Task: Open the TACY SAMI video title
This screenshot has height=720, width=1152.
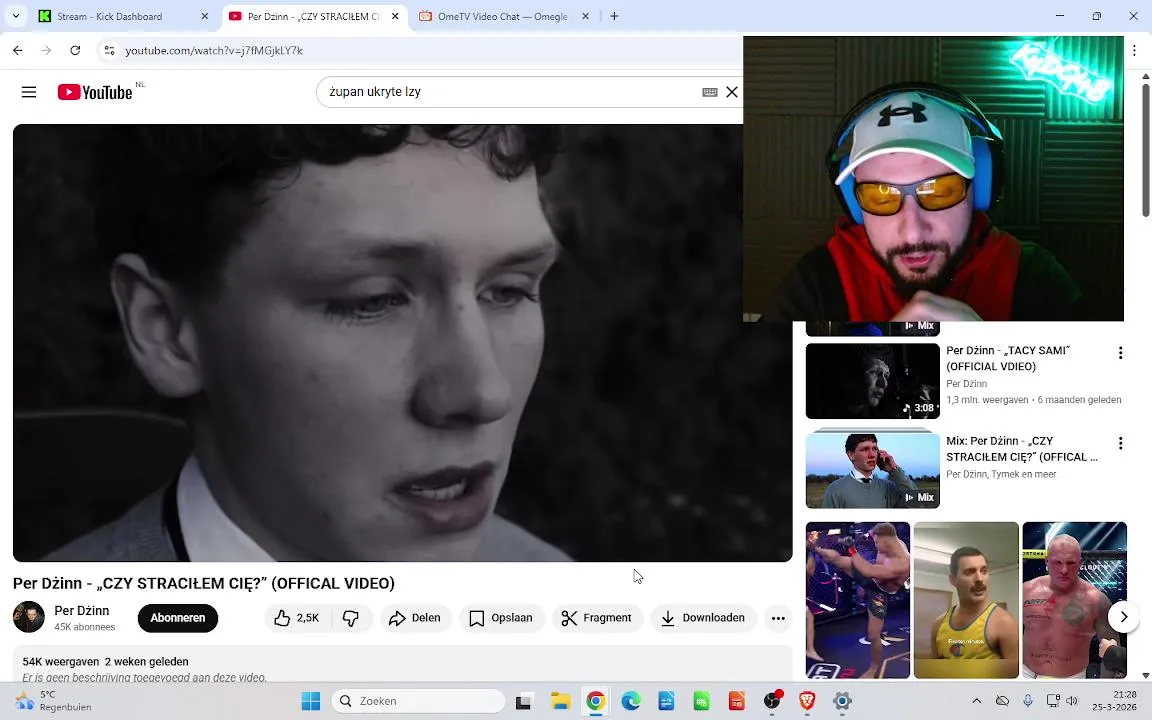Action: coord(1008,359)
